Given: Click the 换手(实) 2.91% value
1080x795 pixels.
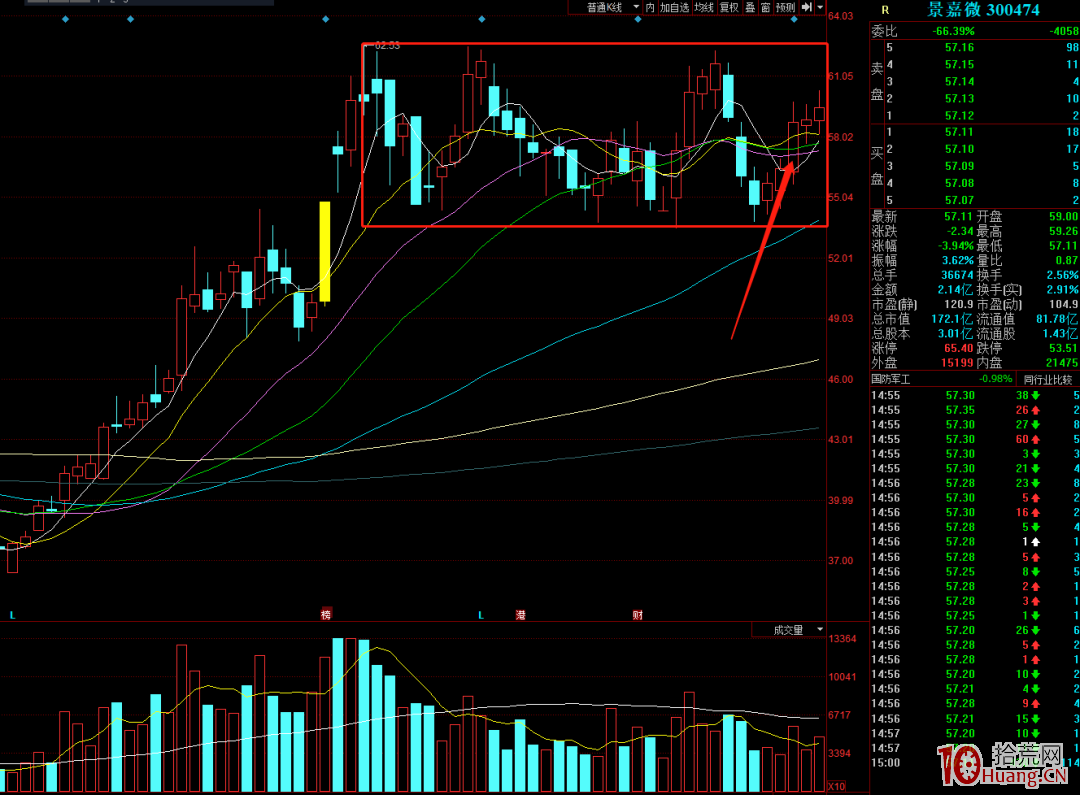Looking at the screenshot, I should pyautogui.click(x=1062, y=290).
